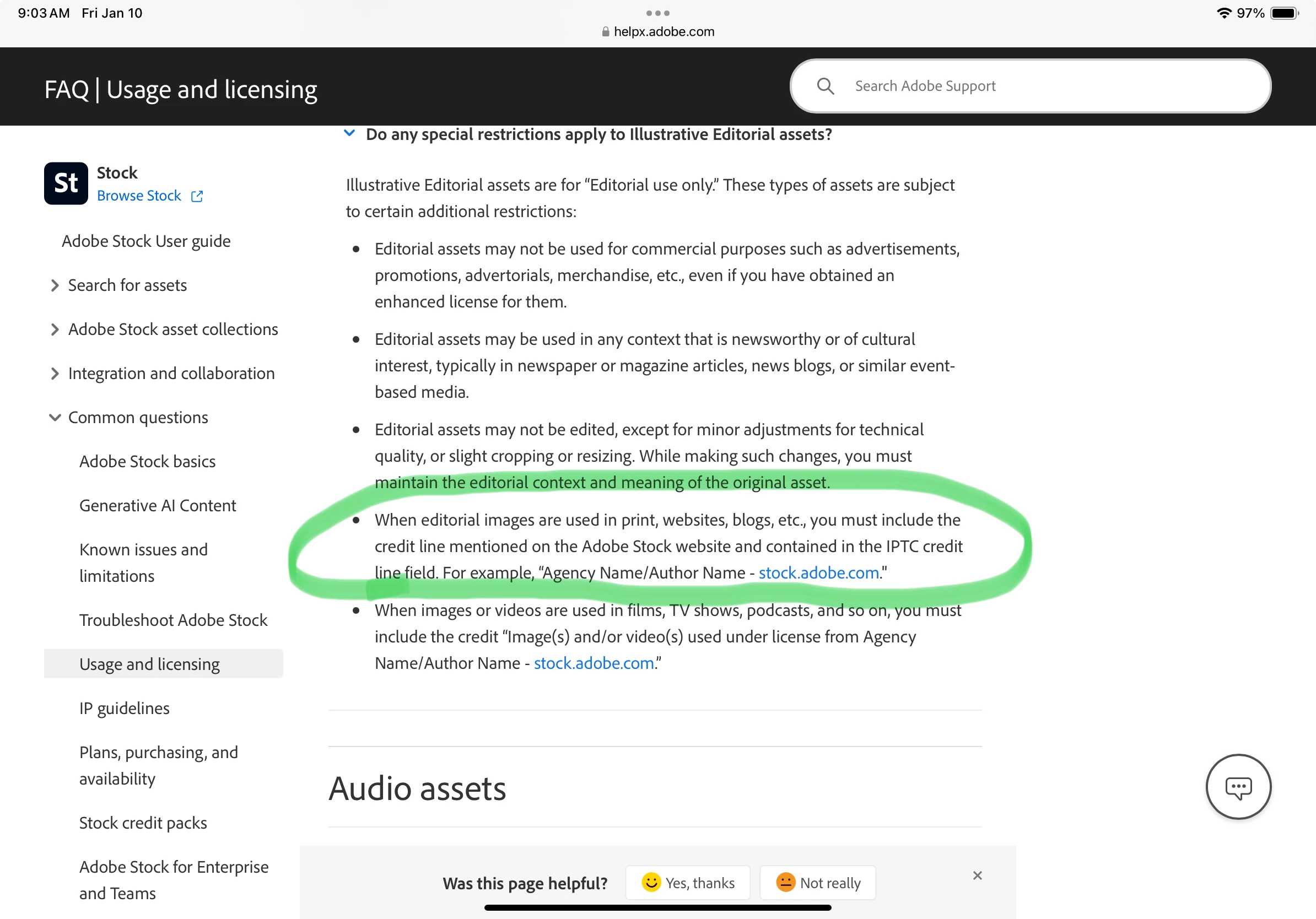Tap the lock icon beside helpx.adobe.com
This screenshot has width=1316, height=919.
605,32
